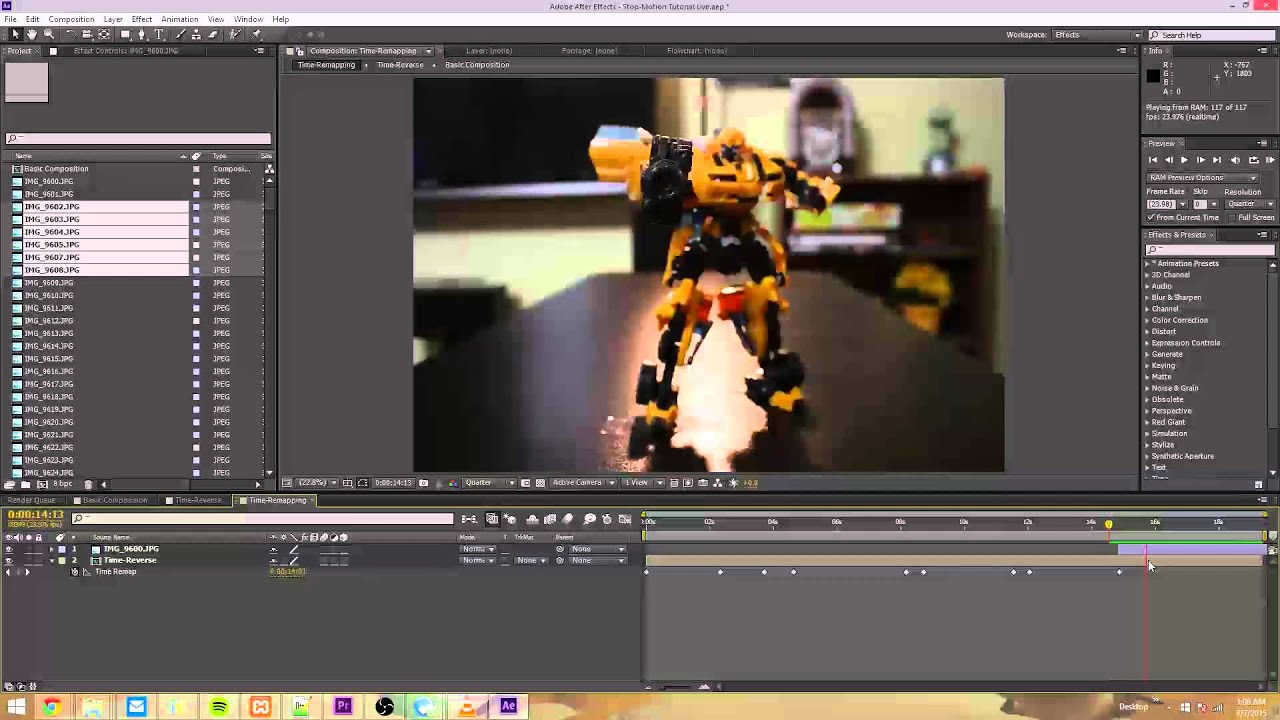This screenshot has height=720, width=1280.
Task: Click the Region of Interest icon
Action: (x=525, y=483)
